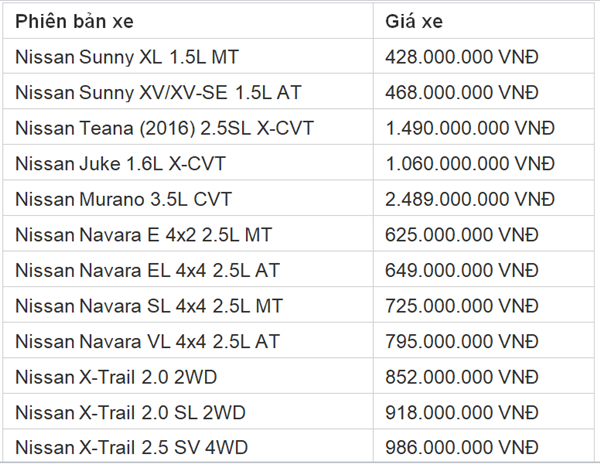Select the 1.060.000.000 VNĐ price cell

tap(469, 164)
